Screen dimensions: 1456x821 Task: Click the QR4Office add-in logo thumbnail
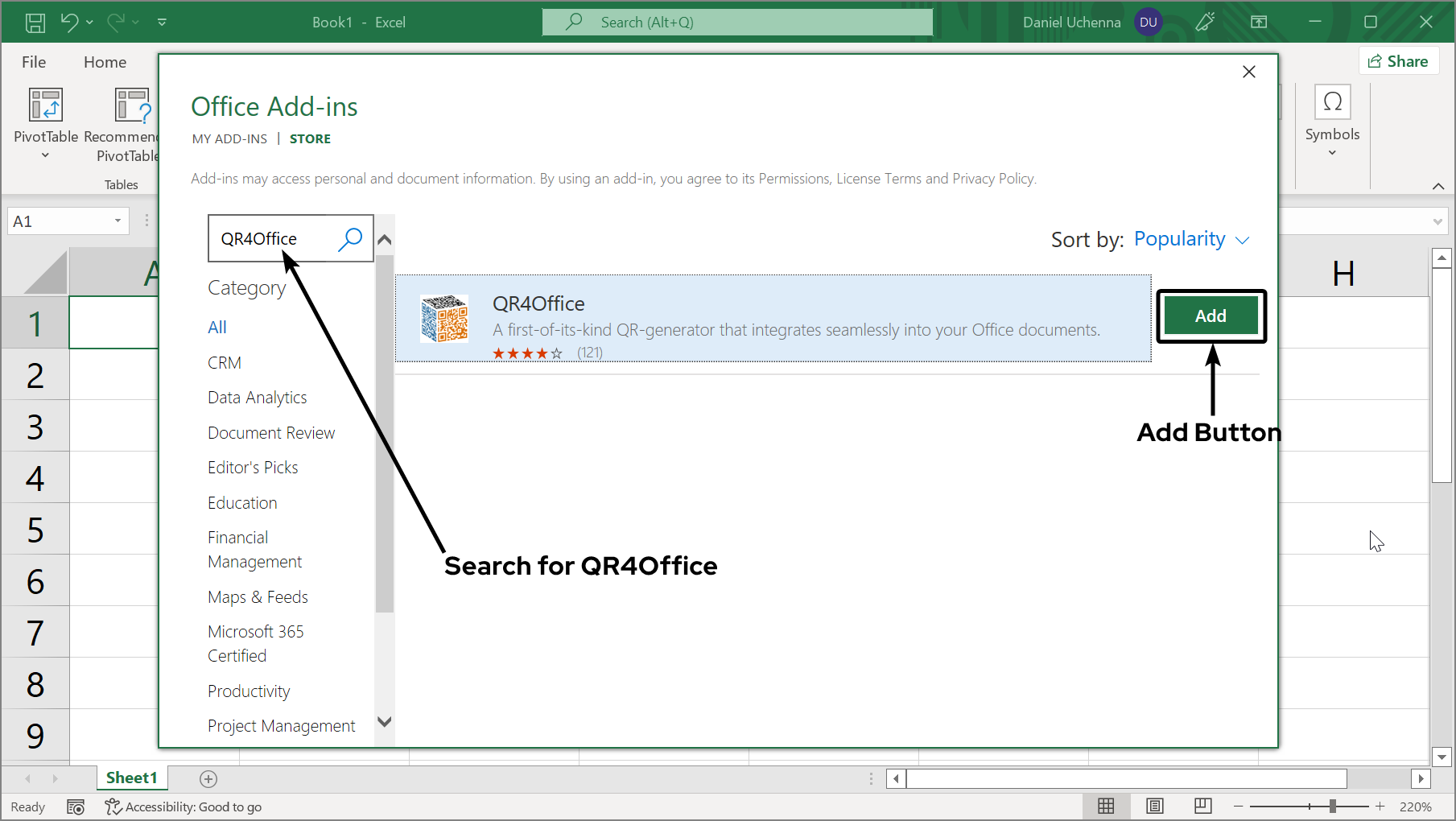coord(444,319)
